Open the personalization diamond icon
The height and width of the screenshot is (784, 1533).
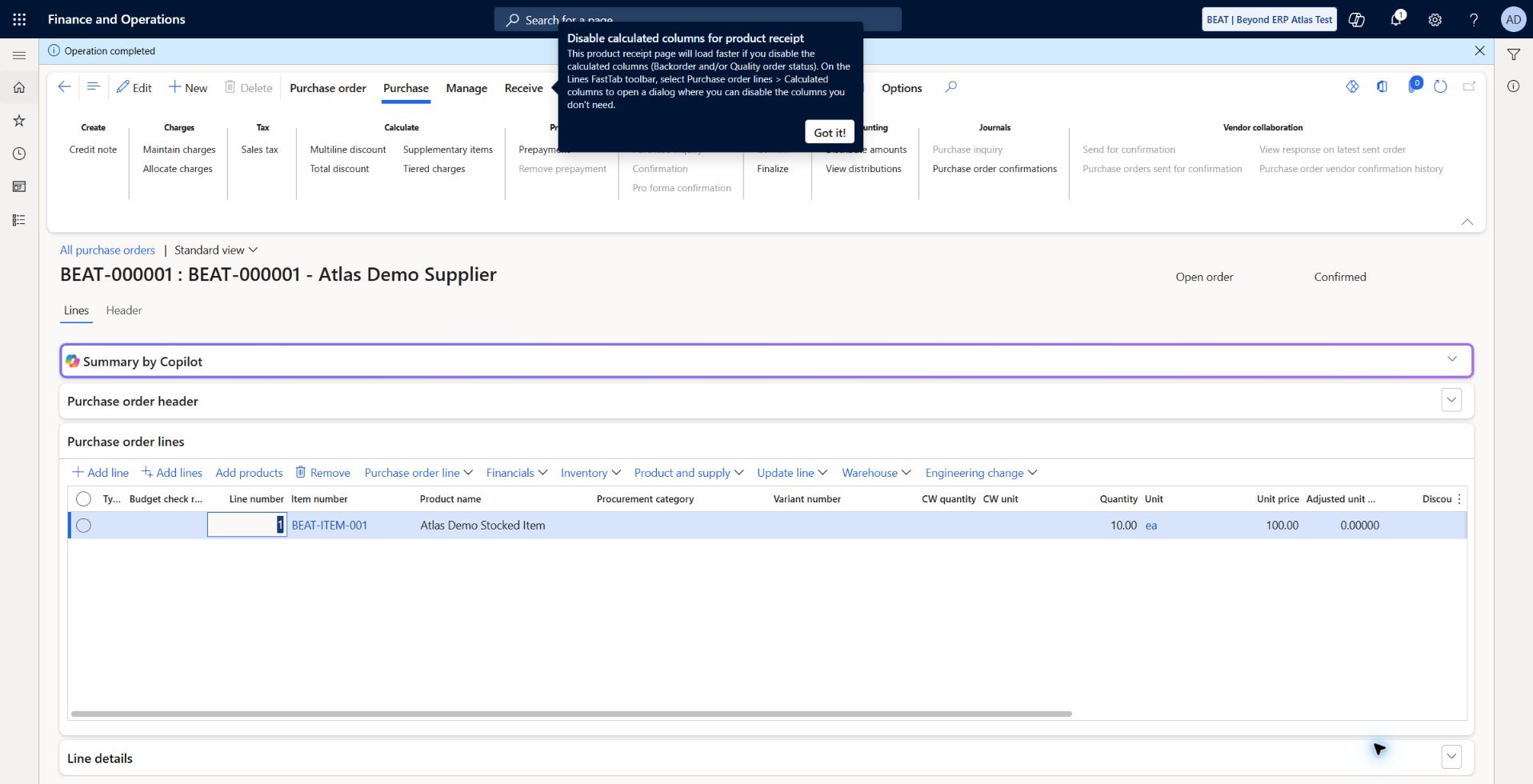(1352, 86)
